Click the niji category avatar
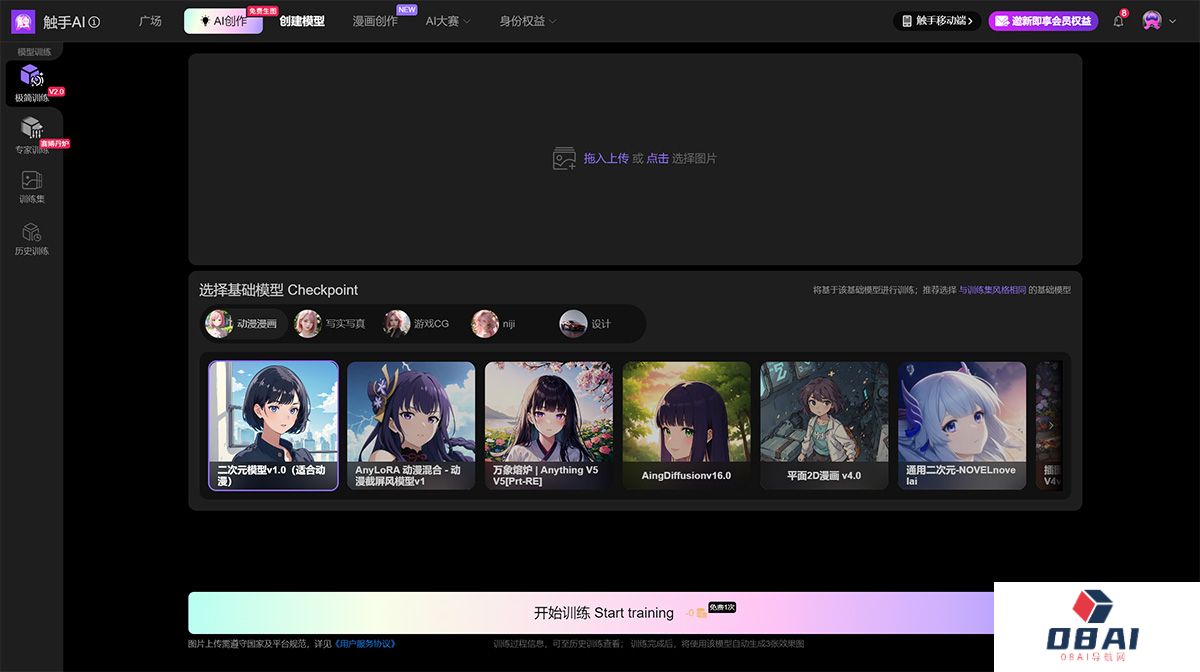Viewport: 1200px width, 672px height. click(485, 323)
